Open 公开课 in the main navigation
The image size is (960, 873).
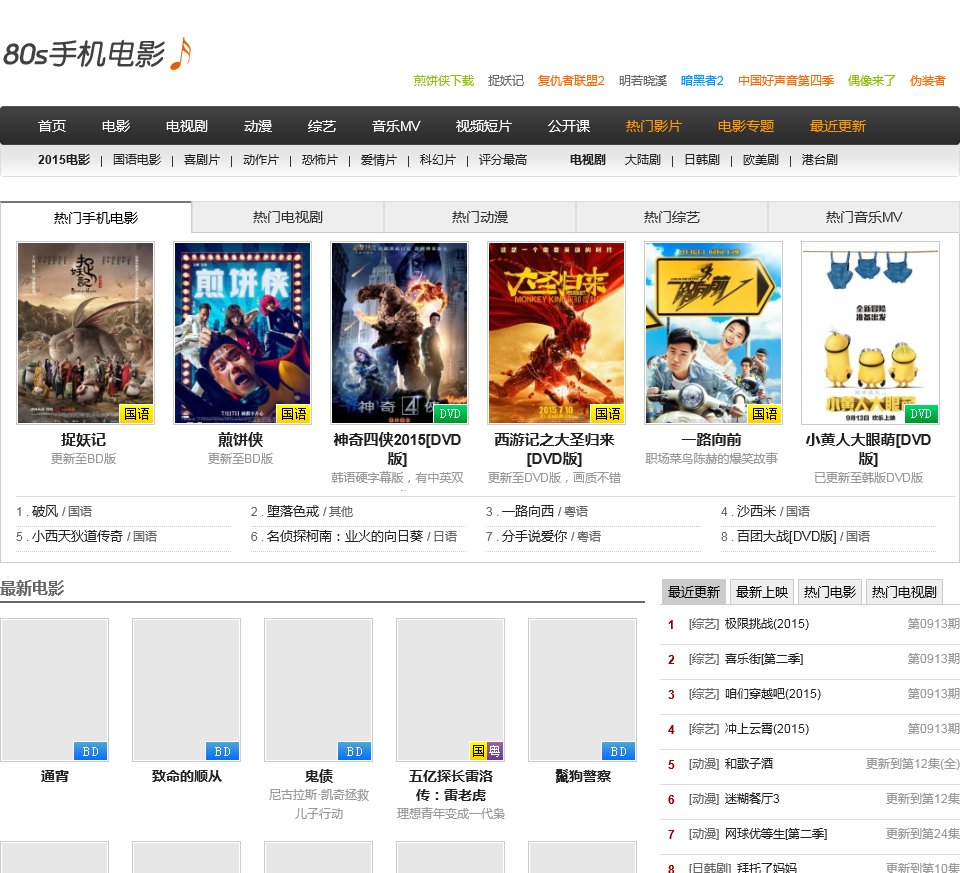(x=569, y=126)
